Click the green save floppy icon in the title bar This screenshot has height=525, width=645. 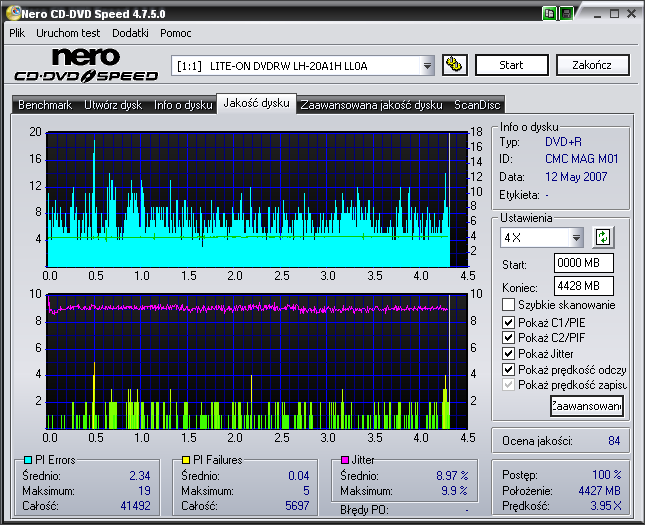(566, 13)
